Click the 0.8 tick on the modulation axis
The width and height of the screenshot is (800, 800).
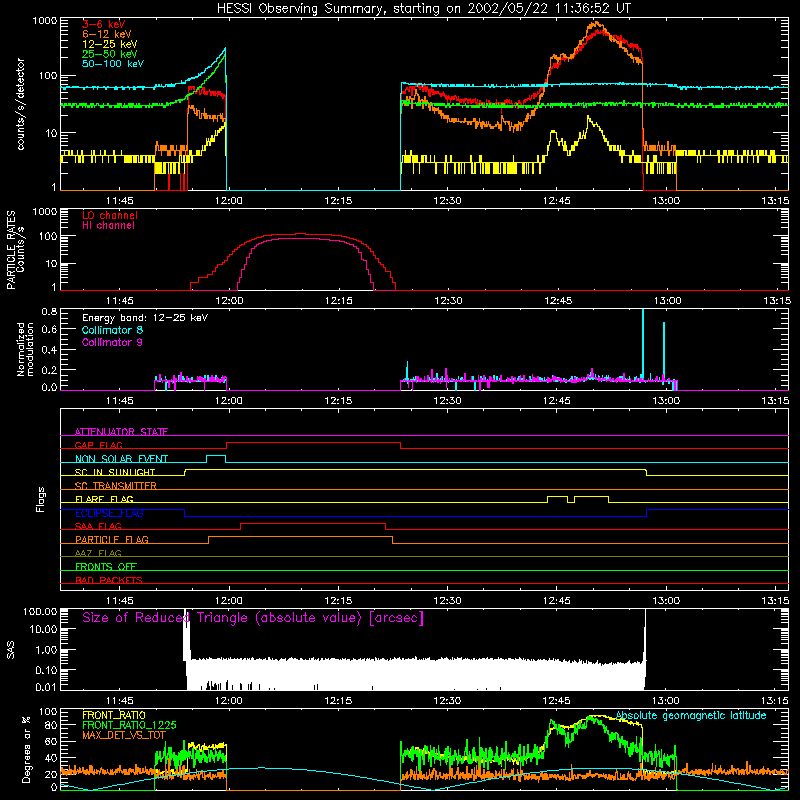coord(49,311)
